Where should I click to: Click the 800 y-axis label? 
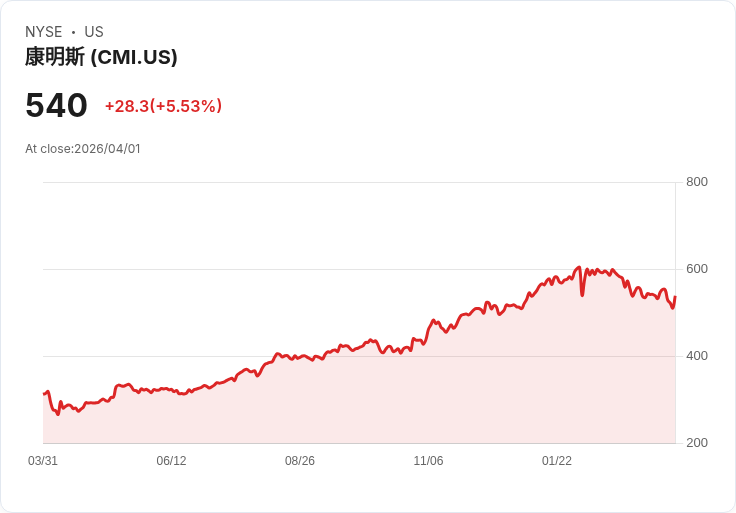point(697,182)
